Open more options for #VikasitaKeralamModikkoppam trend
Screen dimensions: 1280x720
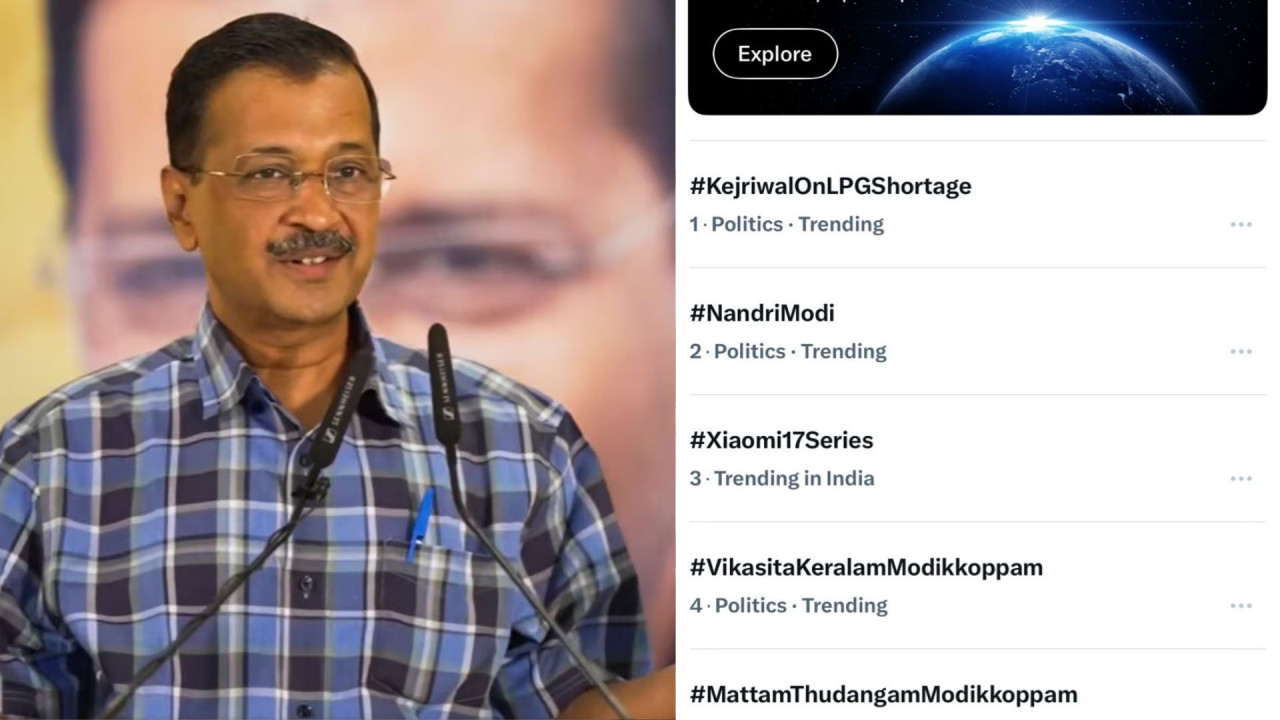[x=1241, y=605]
